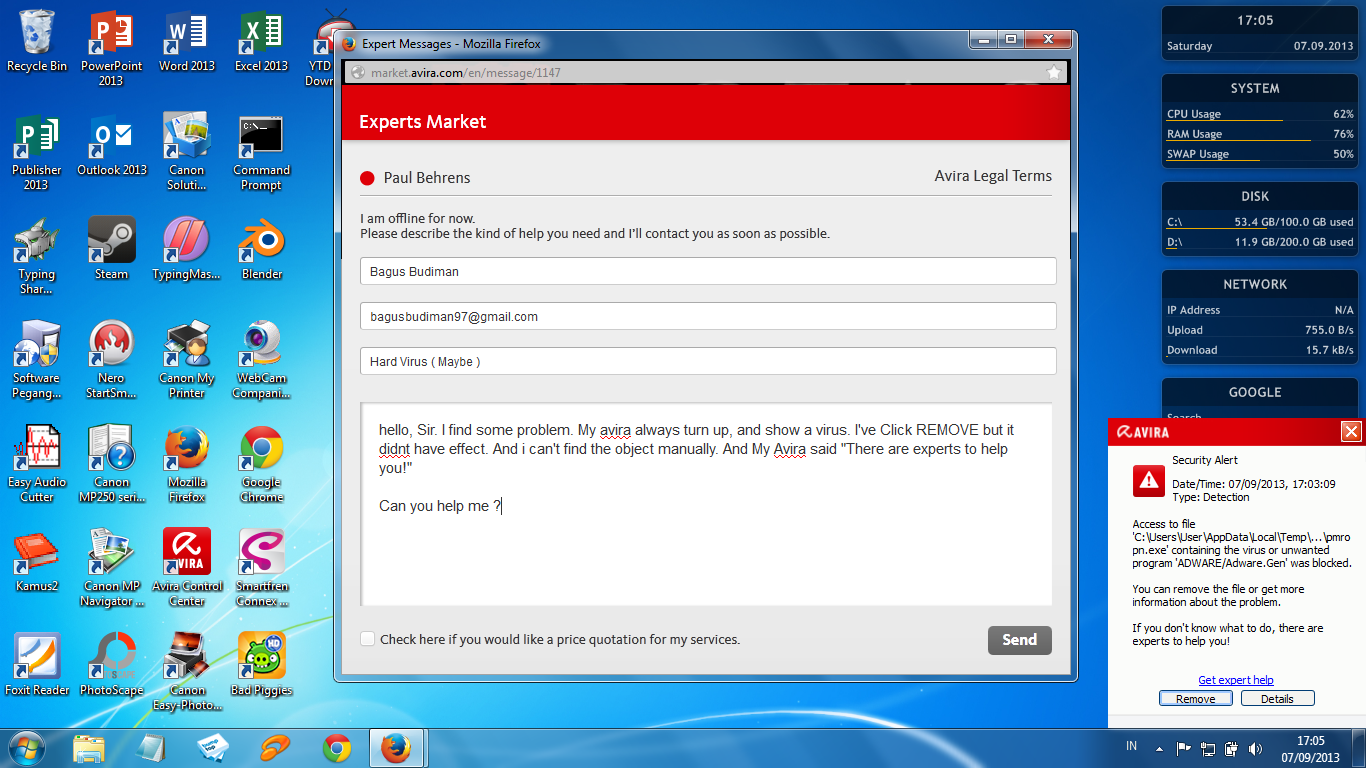Open Easy Audio Cutter shortcut
This screenshot has width=1366, height=768.
pos(37,465)
